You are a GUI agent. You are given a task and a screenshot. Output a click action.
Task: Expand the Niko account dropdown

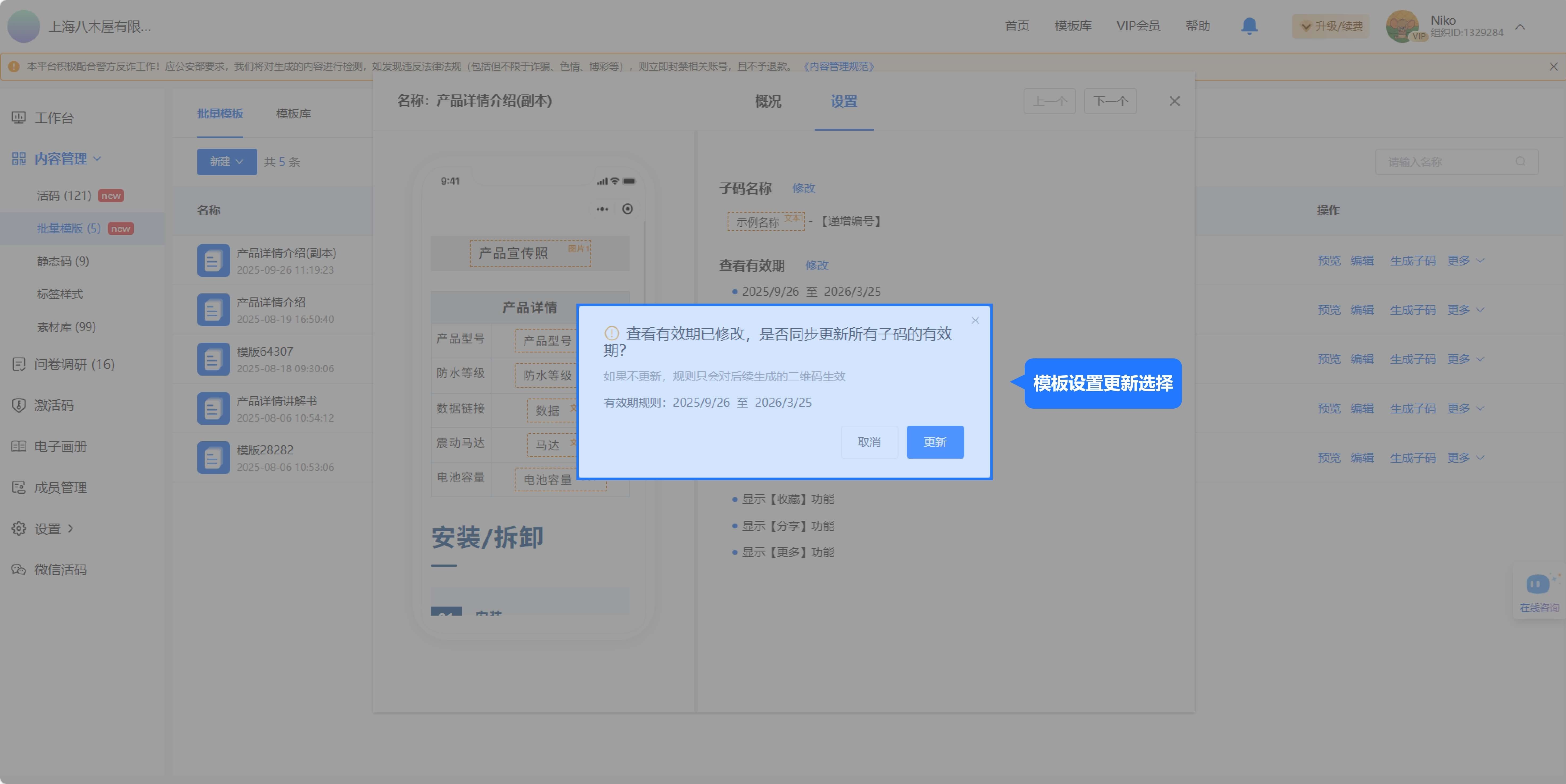(1520, 27)
